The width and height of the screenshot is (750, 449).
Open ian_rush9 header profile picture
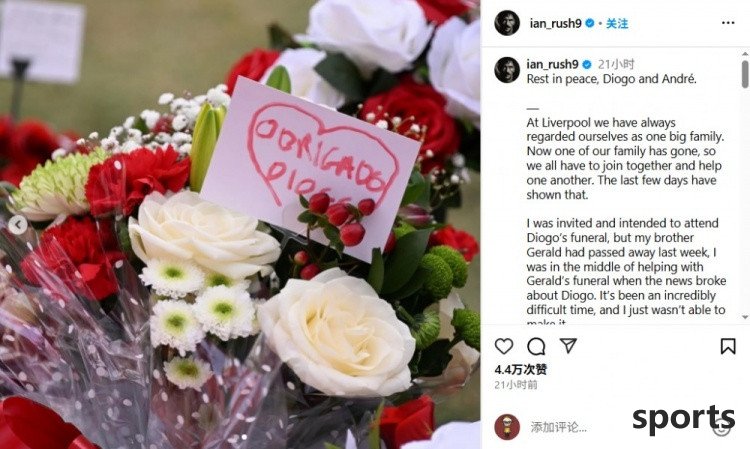(x=507, y=23)
